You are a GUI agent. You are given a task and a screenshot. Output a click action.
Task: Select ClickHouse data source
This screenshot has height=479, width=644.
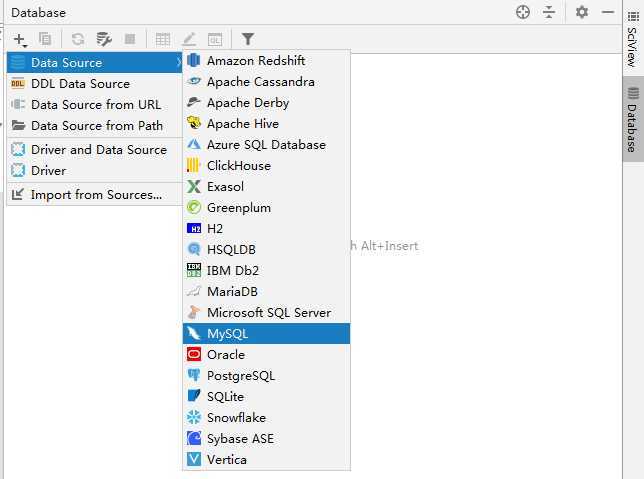click(x=267, y=165)
